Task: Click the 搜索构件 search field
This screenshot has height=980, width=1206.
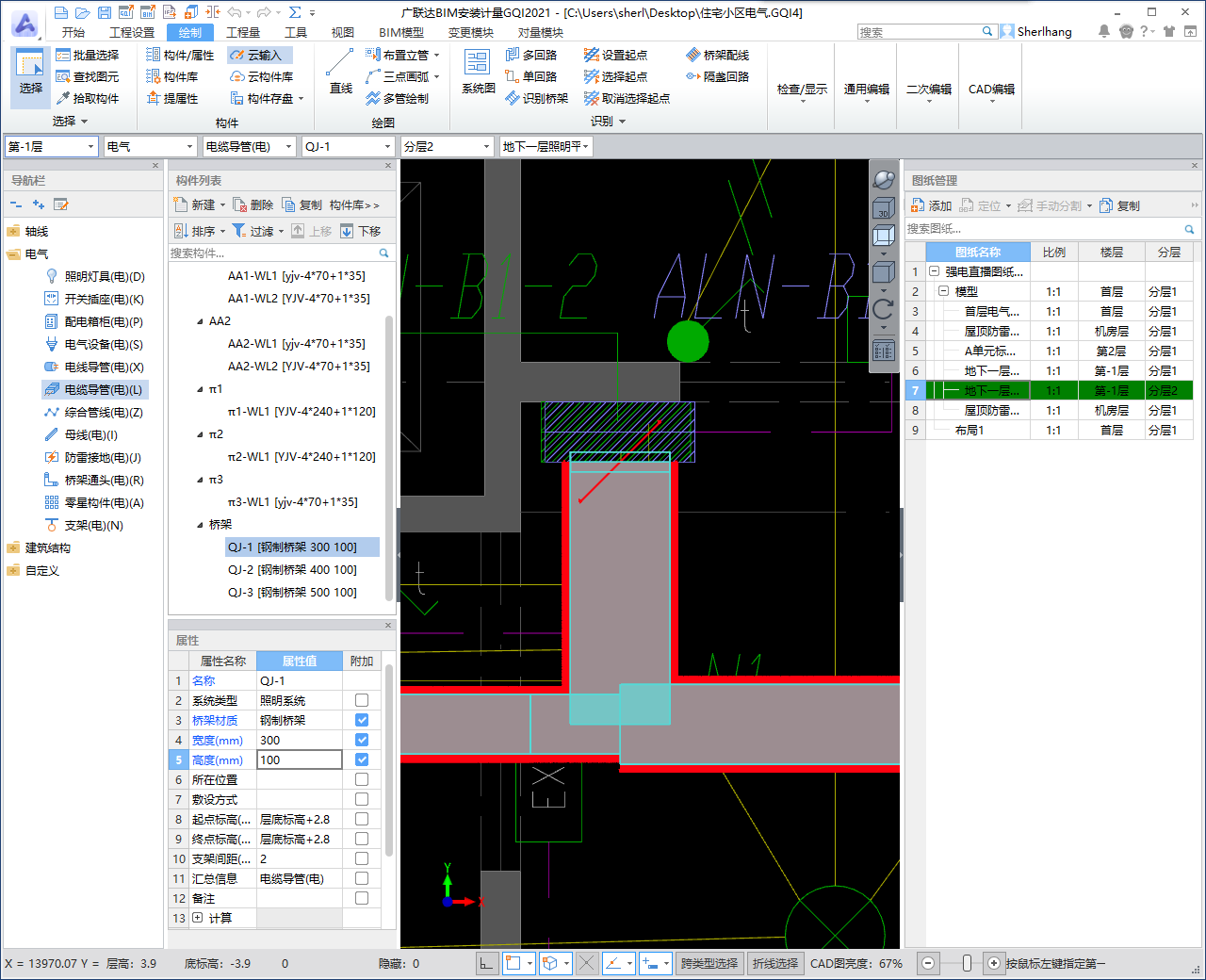Action: point(280,253)
